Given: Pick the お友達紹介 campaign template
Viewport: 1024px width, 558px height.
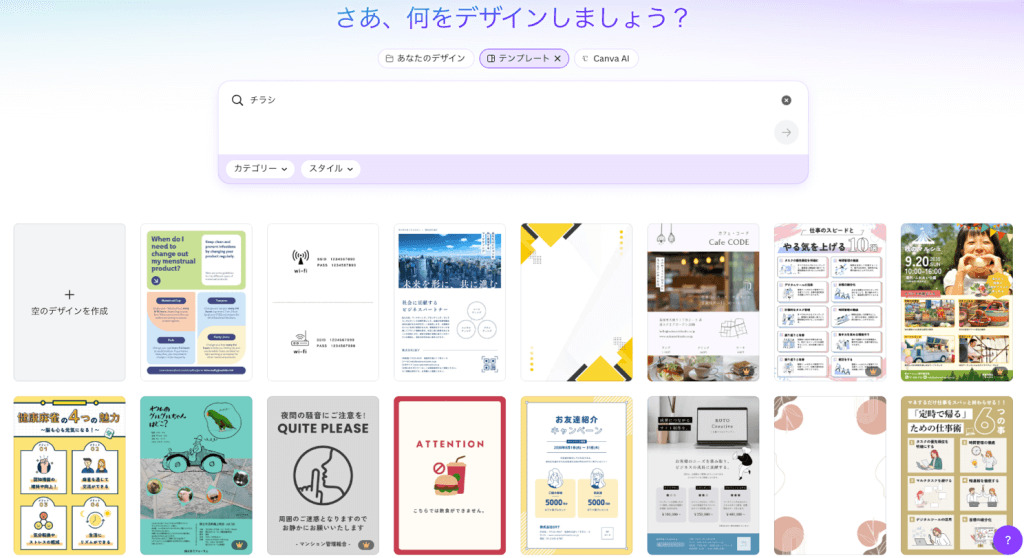Looking at the screenshot, I should 576,475.
